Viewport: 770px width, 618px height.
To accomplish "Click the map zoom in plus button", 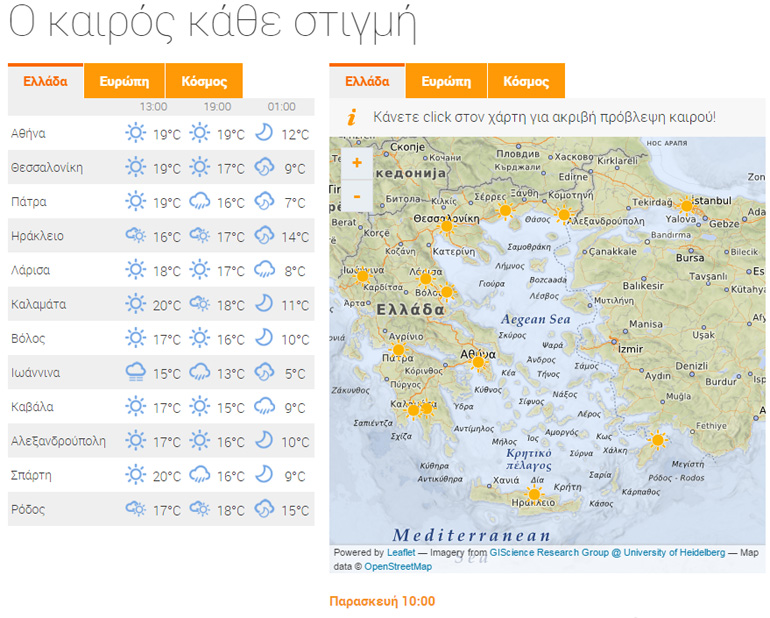I will [x=357, y=163].
